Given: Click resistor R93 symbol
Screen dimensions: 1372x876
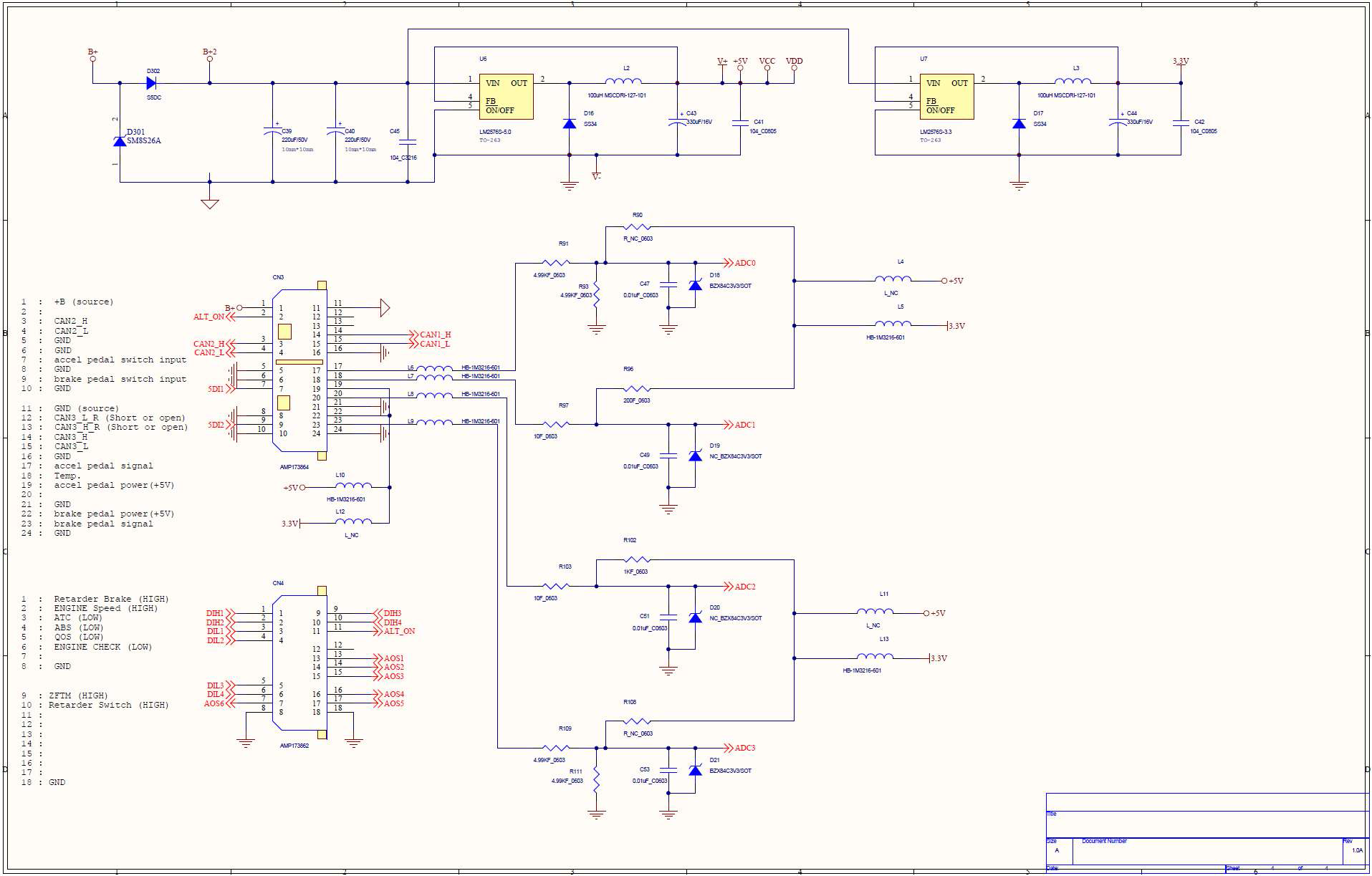Looking at the screenshot, I should click(x=596, y=294).
